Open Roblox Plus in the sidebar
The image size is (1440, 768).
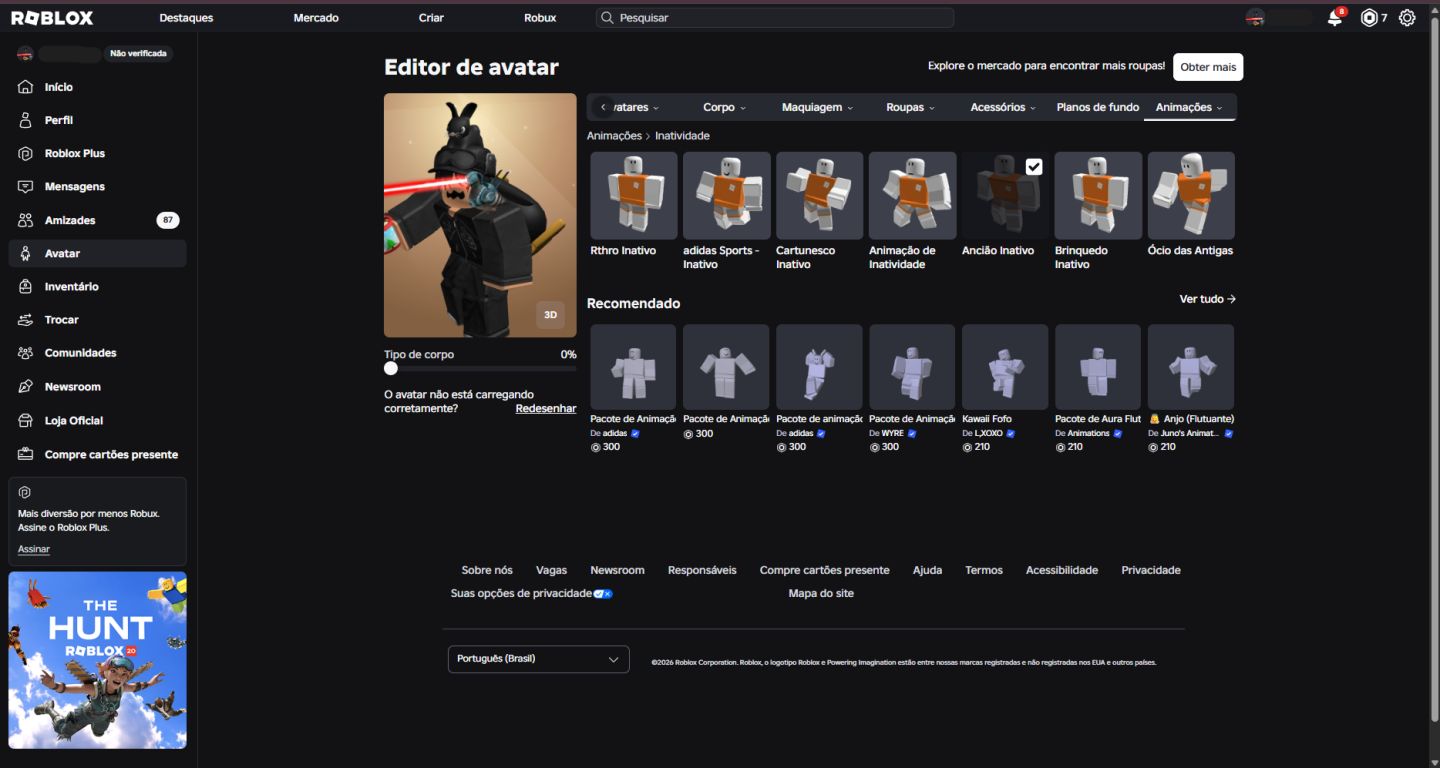(x=97, y=153)
